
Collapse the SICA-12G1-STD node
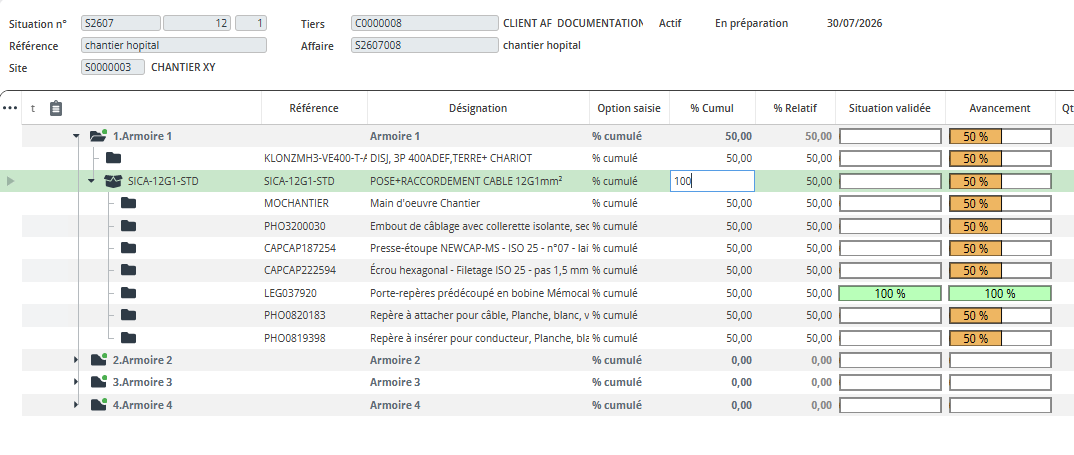(x=92, y=182)
